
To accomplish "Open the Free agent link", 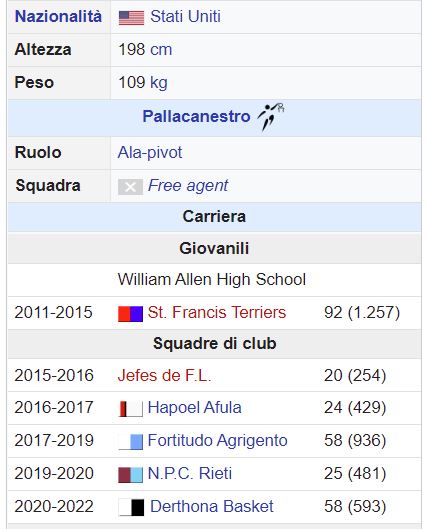I will pos(188,186).
